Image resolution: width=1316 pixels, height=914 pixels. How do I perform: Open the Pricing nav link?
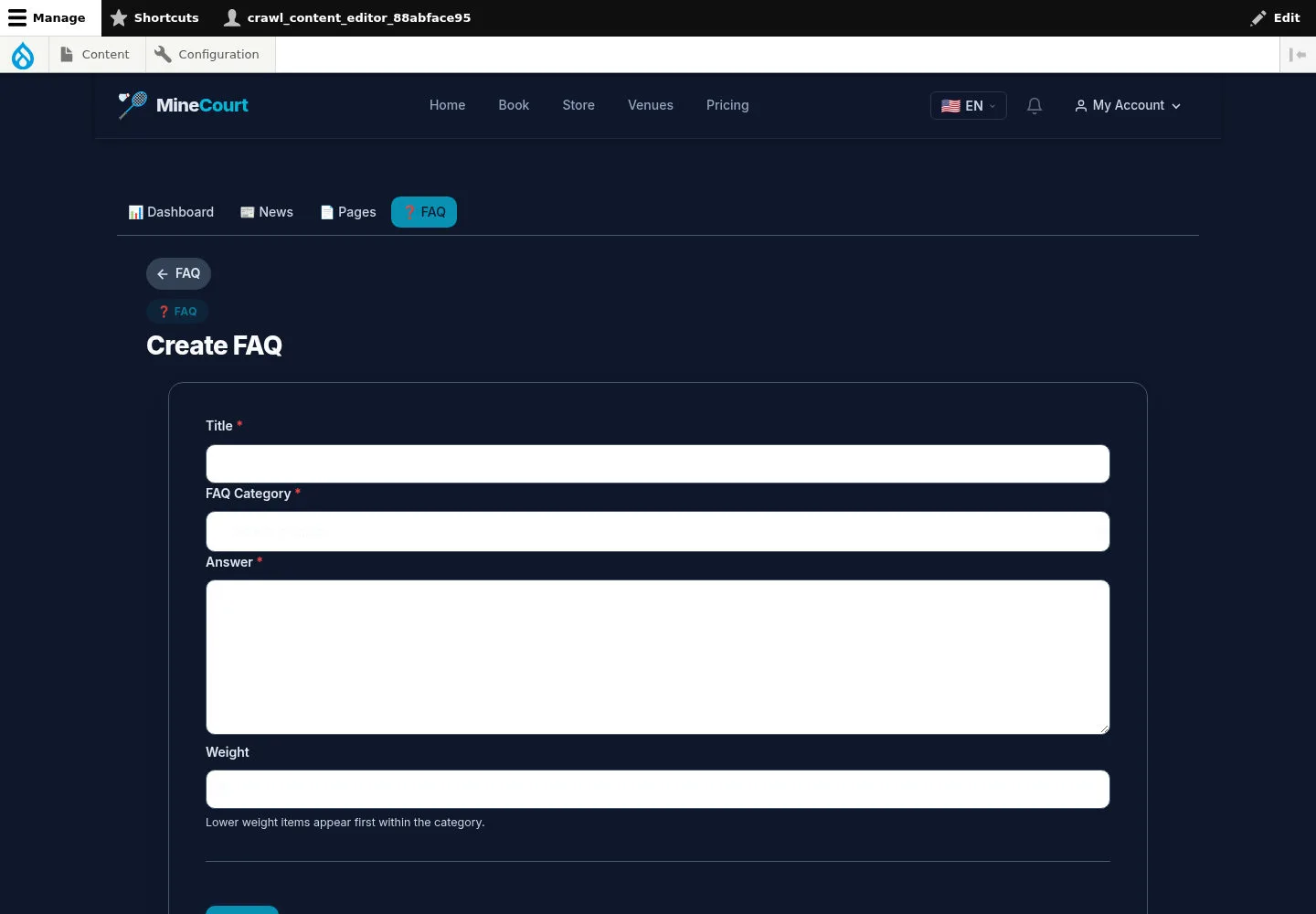(x=727, y=106)
